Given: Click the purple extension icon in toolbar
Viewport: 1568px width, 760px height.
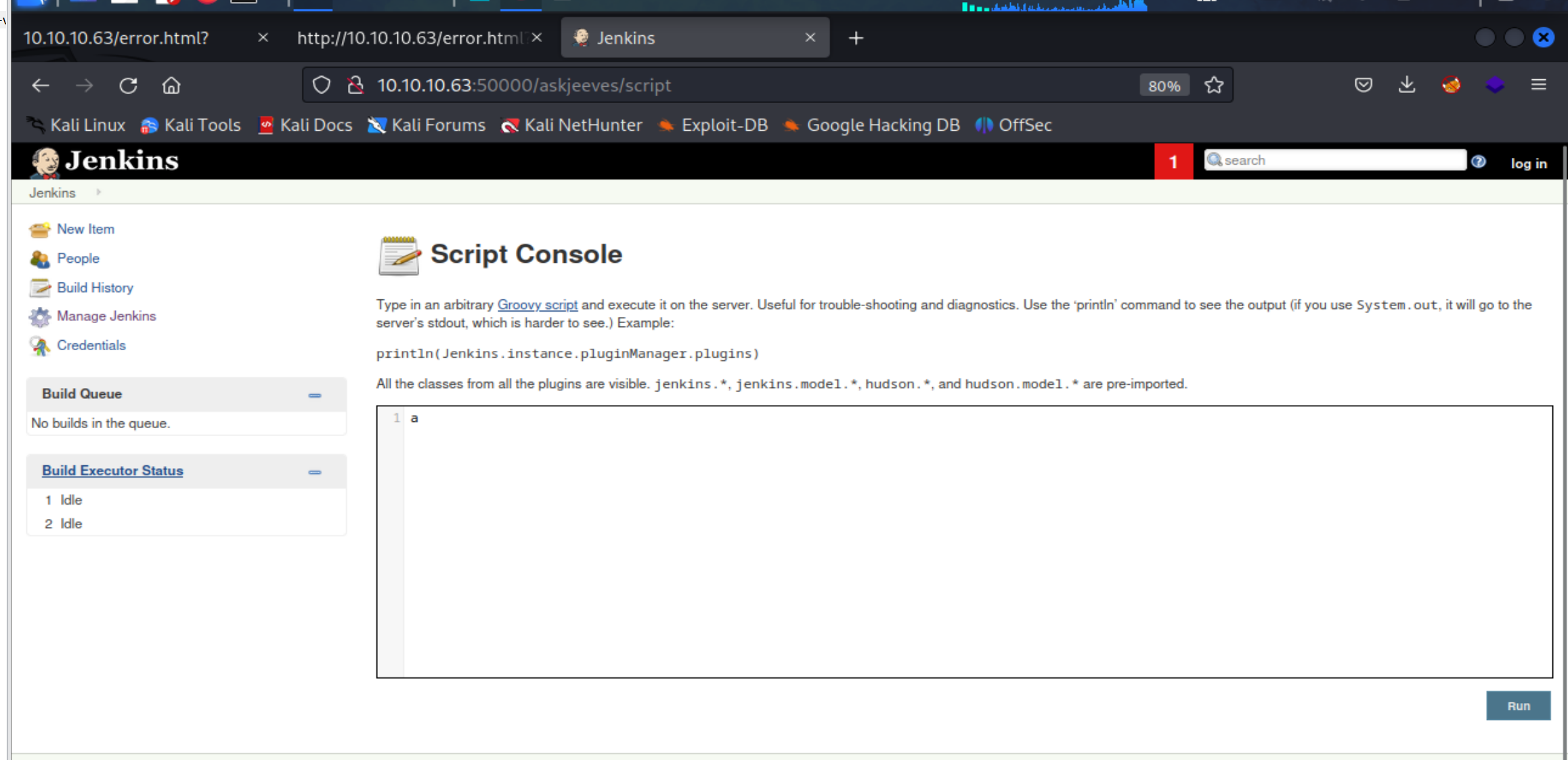Looking at the screenshot, I should coord(1495,85).
